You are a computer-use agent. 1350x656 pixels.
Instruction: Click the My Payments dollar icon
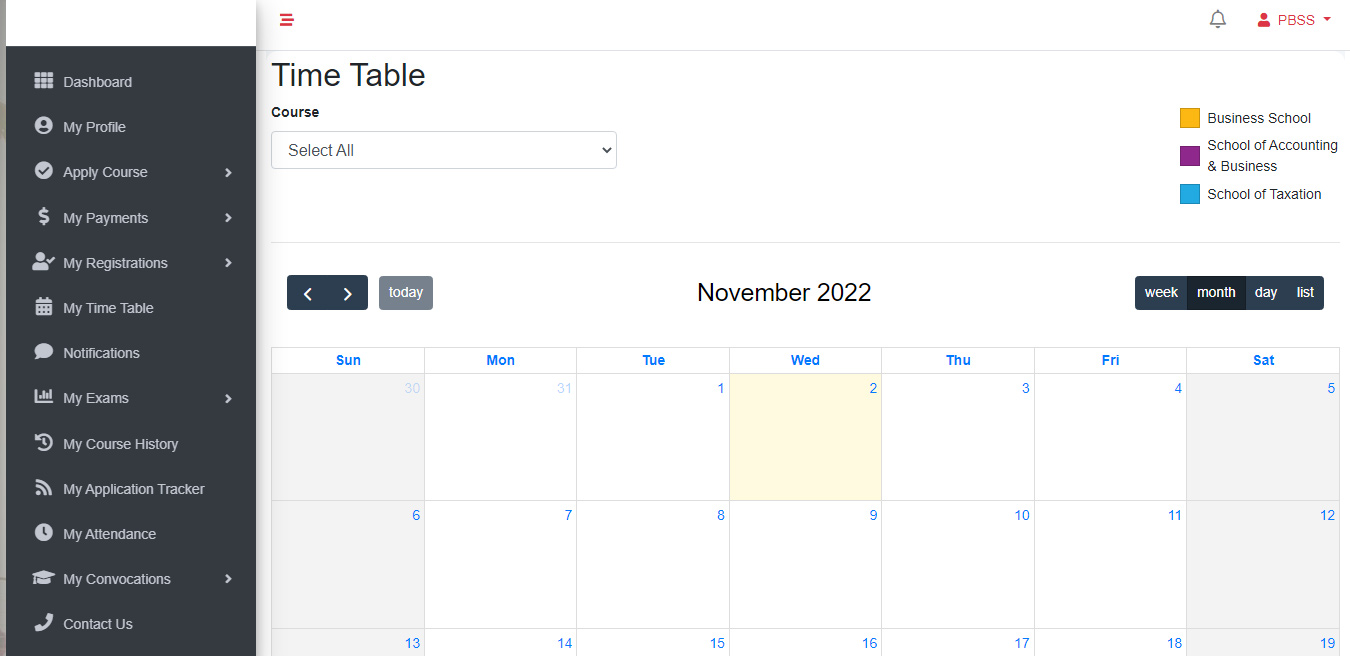[43, 216]
